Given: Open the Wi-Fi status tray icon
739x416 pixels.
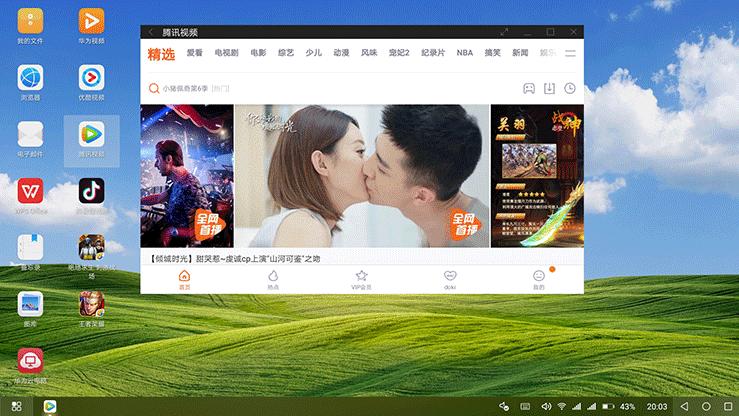Looking at the screenshot, I should [x=561, y=406].
